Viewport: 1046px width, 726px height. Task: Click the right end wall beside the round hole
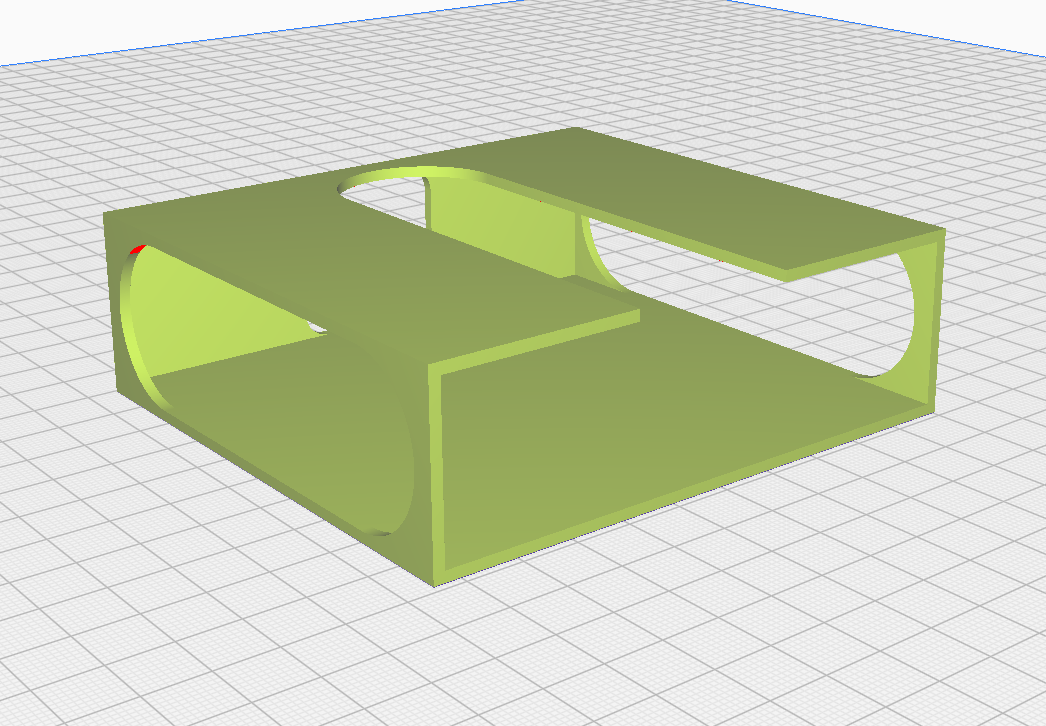point(931,320)
